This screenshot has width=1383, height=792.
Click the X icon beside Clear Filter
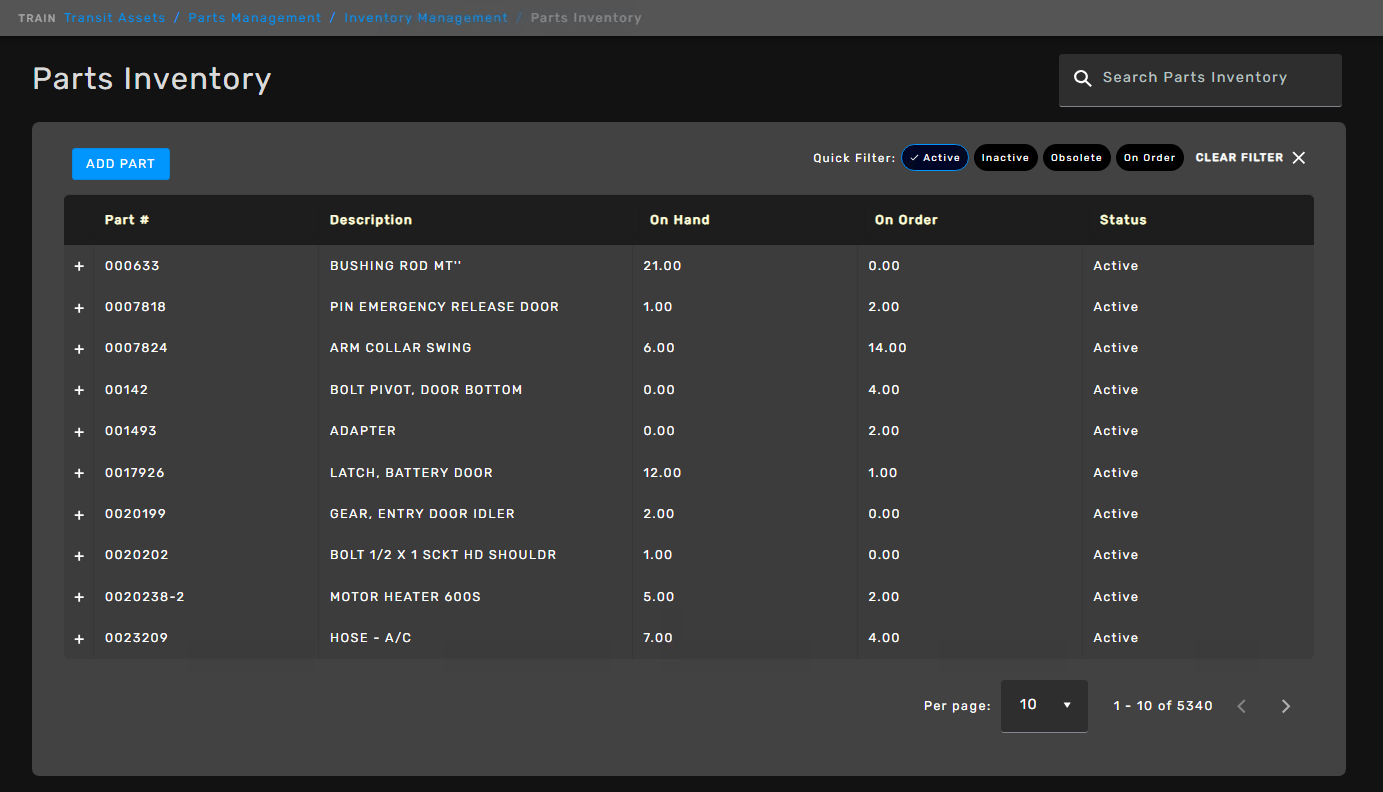coord(1299,158)
